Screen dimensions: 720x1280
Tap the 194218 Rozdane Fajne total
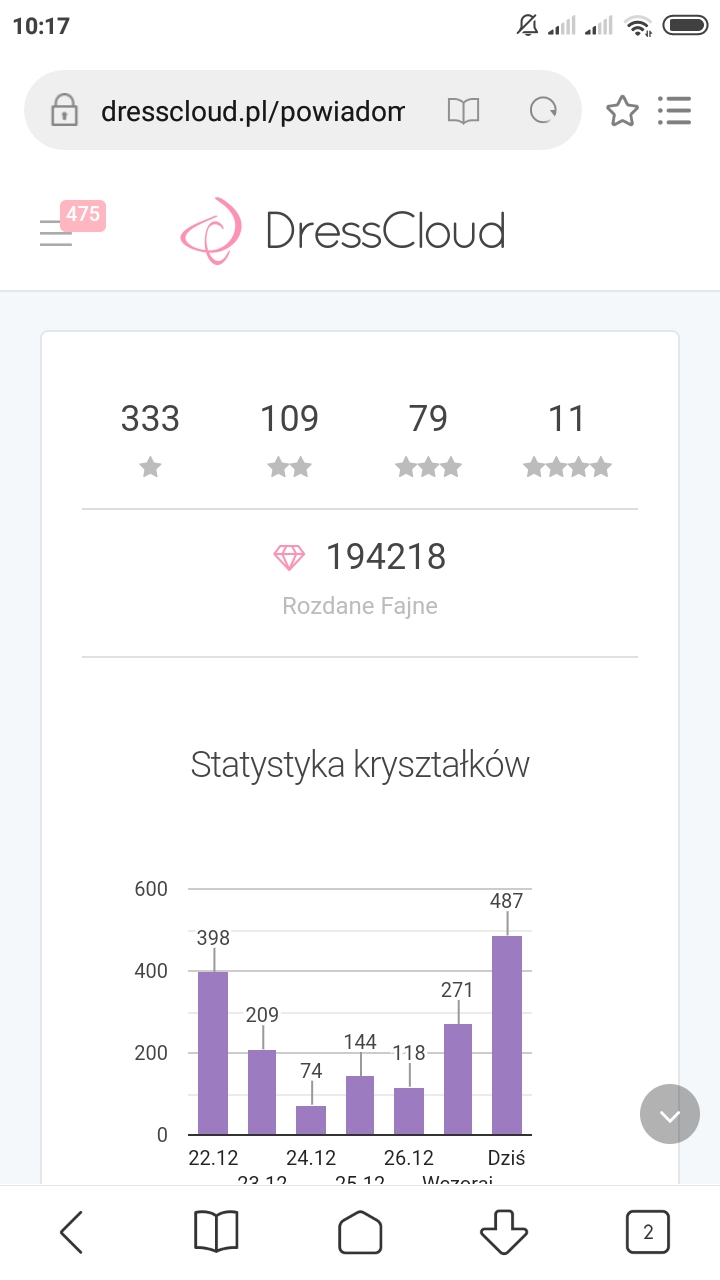[x=384, y=557]
